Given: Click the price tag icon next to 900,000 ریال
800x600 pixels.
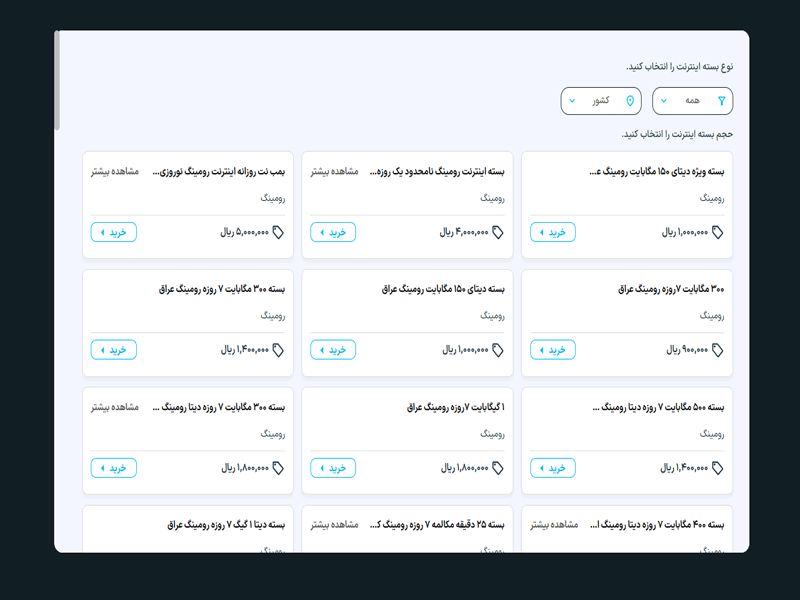Looking at the screenshot, I should click(718, 350).
